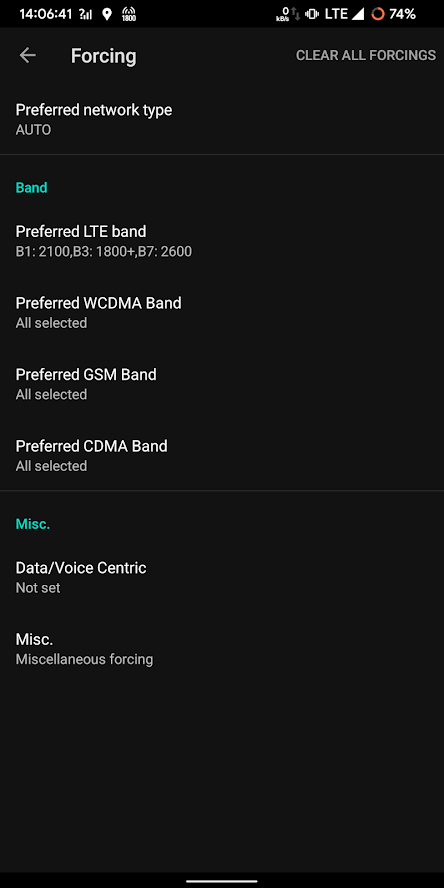Tap the Band section header
The height and width of the screenshot is (888, 444).
tap(31, 187)
